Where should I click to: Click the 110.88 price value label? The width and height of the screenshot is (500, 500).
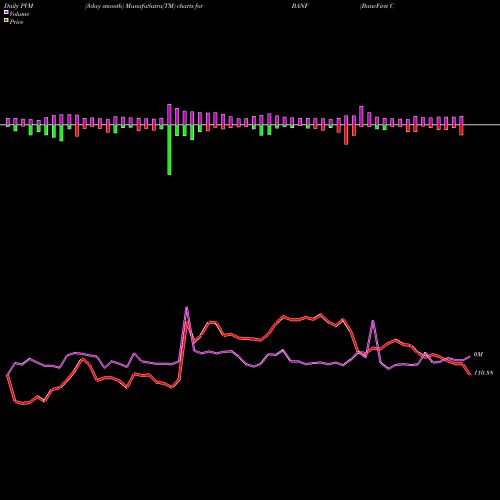click(x=483, y=373)
